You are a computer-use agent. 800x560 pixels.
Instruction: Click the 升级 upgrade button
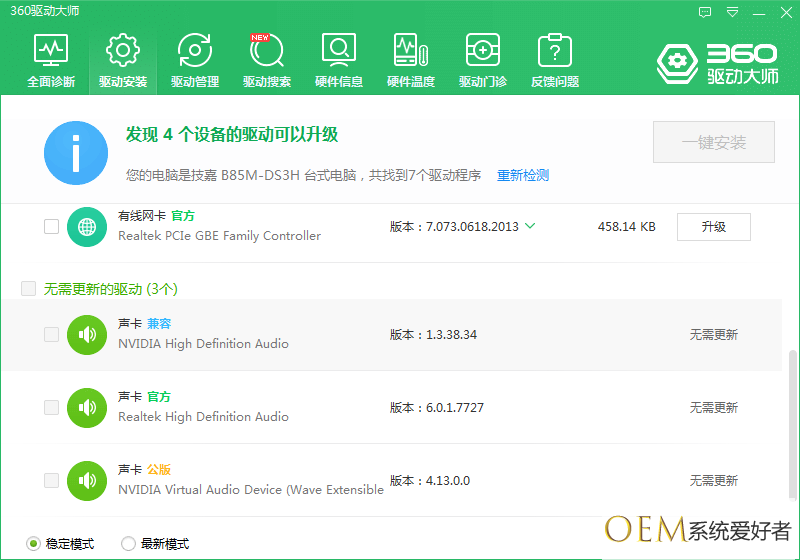(713, 227)
